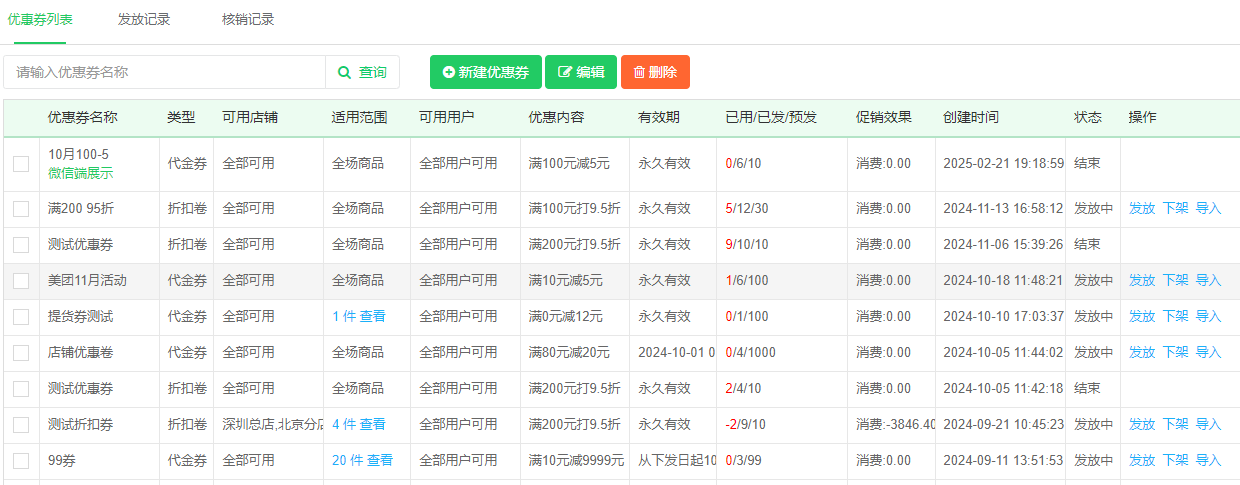Switch to the 优惠券列表 tab

40,19
